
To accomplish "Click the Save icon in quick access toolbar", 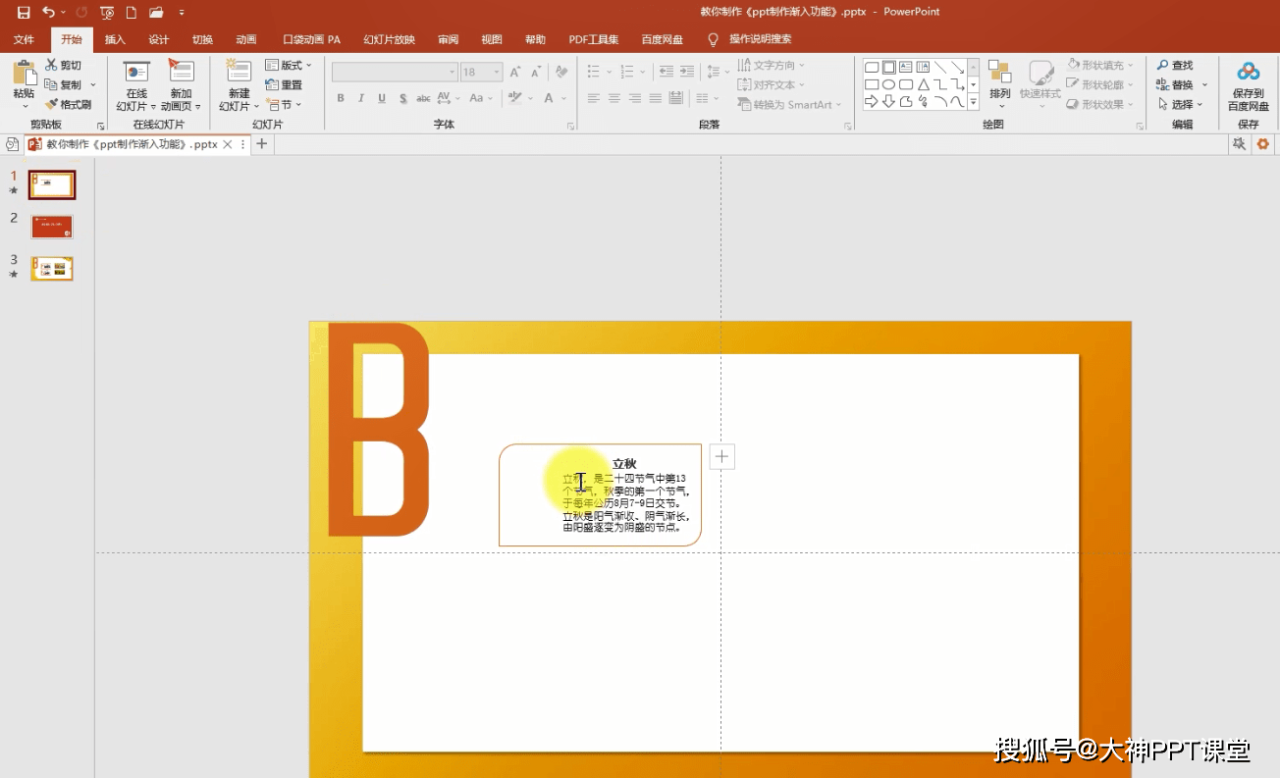I will point(23,12).
